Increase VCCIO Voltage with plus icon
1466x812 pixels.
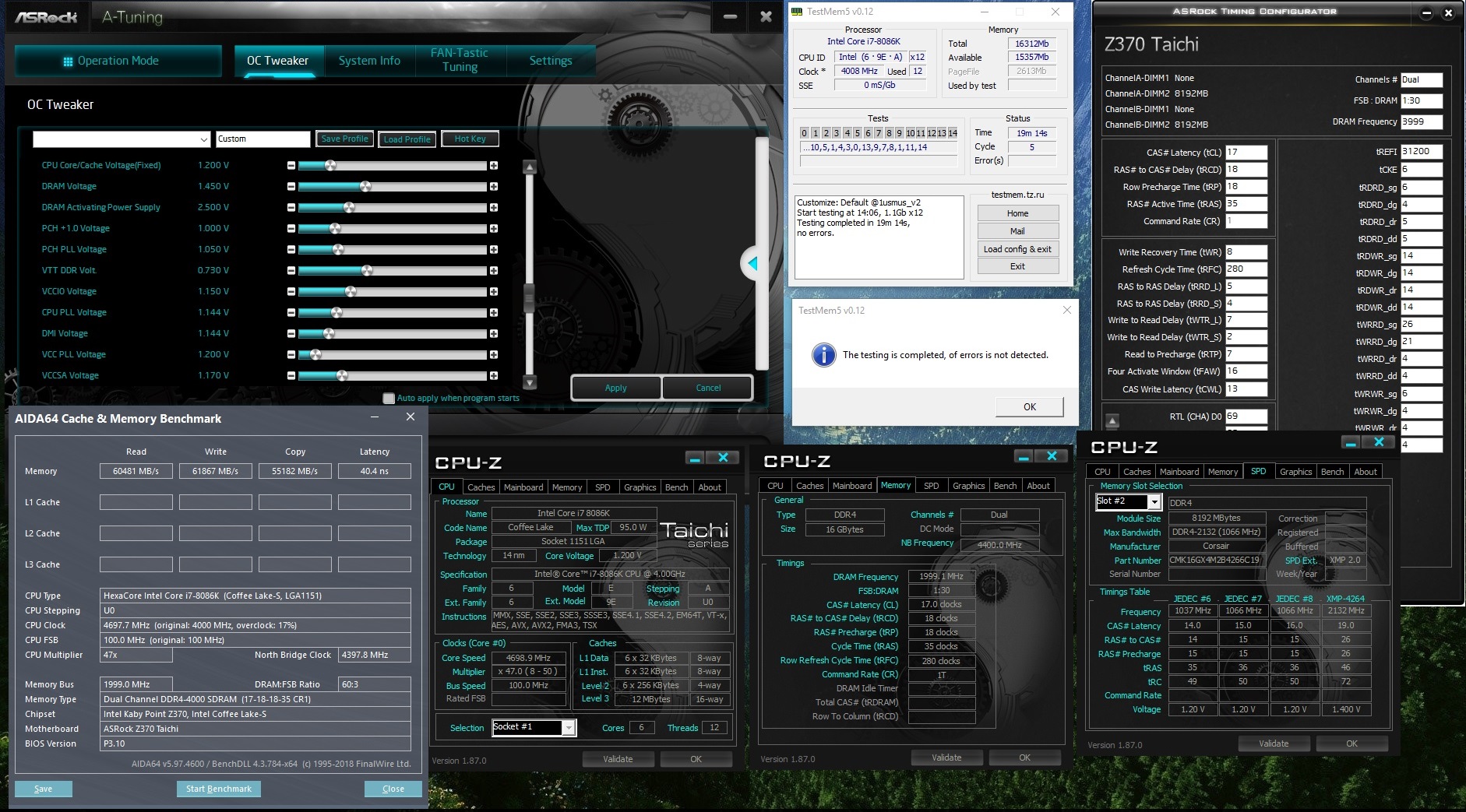494,292
